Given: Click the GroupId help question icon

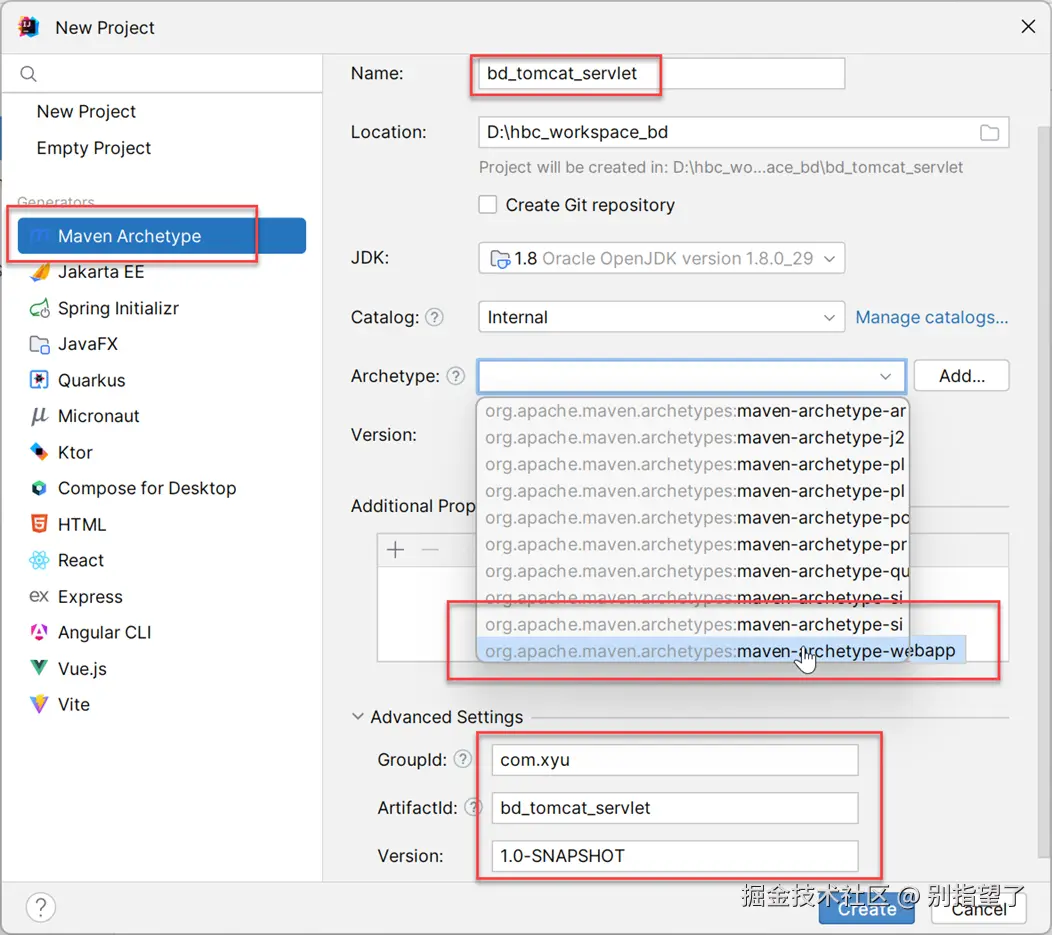Looking at the screenshot, I should (462, 760).
